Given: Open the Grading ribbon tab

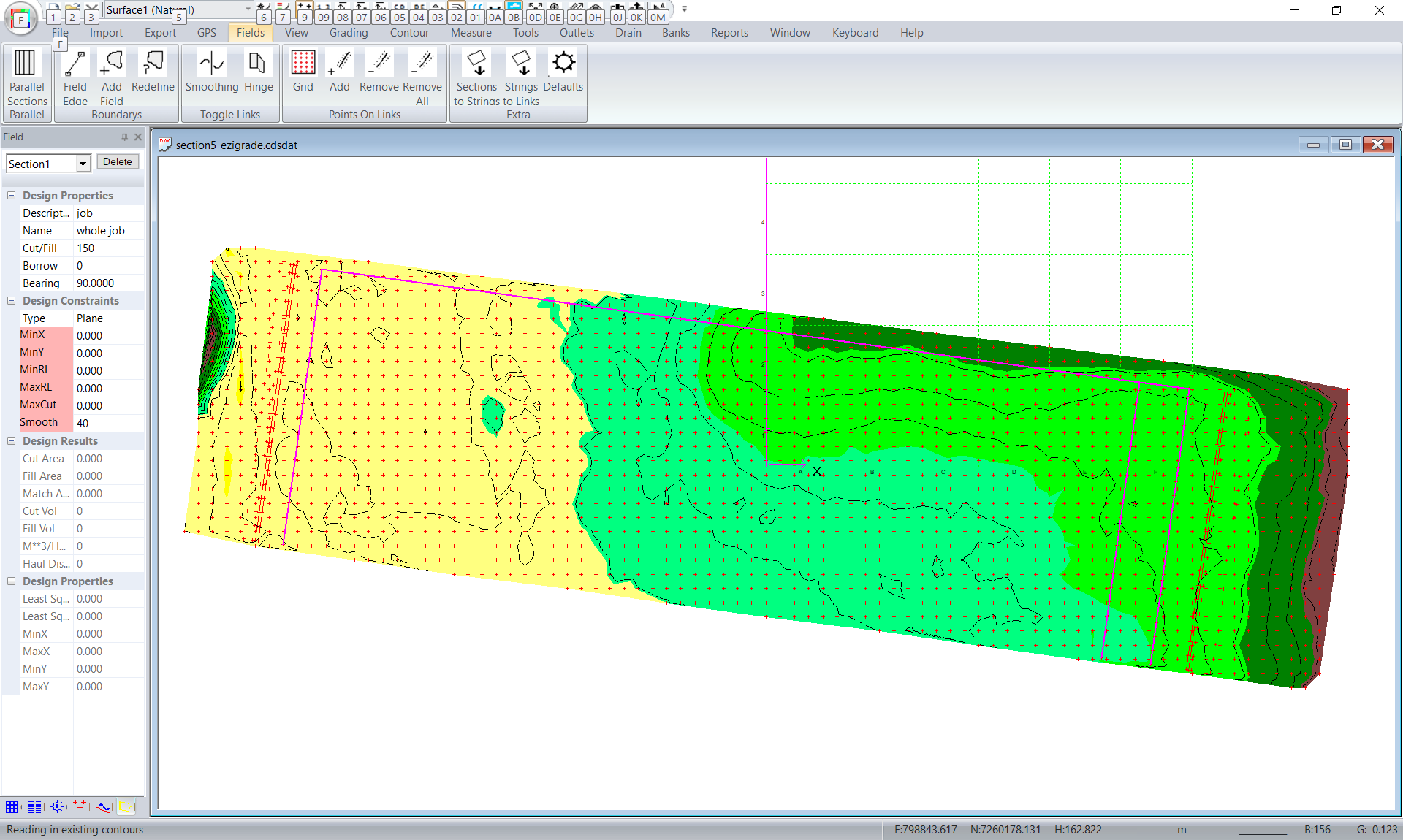Looking at the screenshot, I should pos(348,33).
